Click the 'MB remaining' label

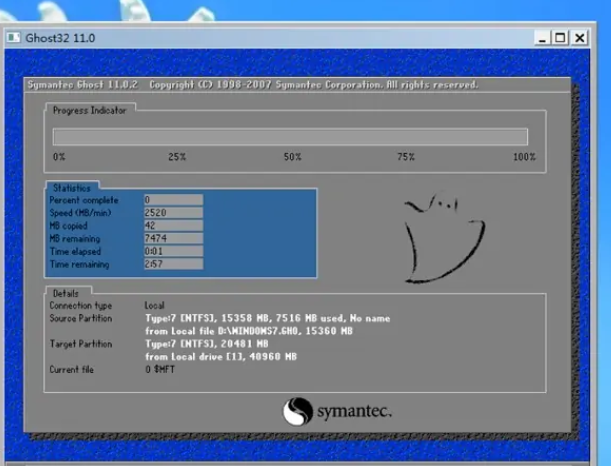tap(75, 238)
